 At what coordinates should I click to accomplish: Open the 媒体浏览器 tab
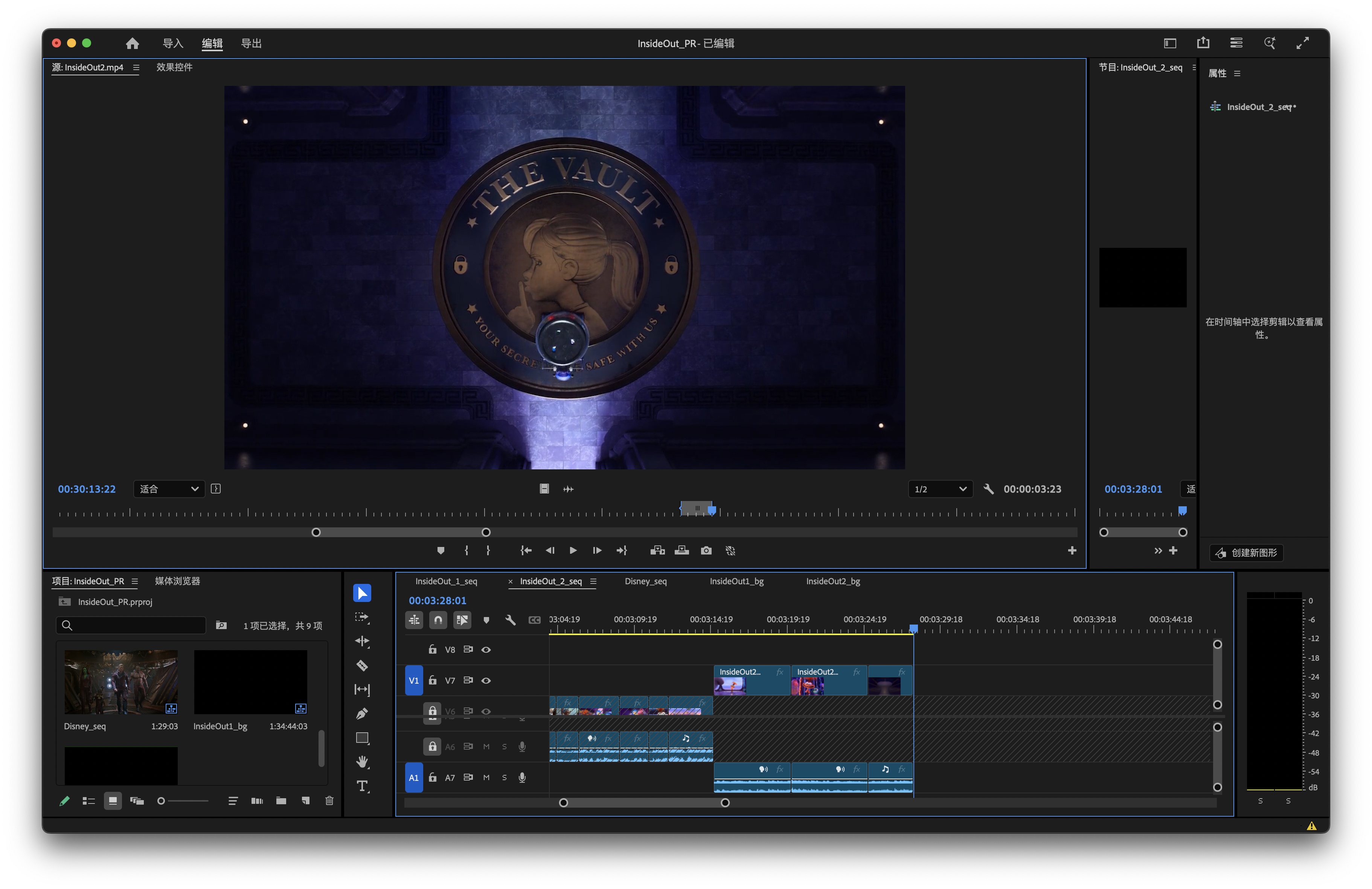(178, 581)
